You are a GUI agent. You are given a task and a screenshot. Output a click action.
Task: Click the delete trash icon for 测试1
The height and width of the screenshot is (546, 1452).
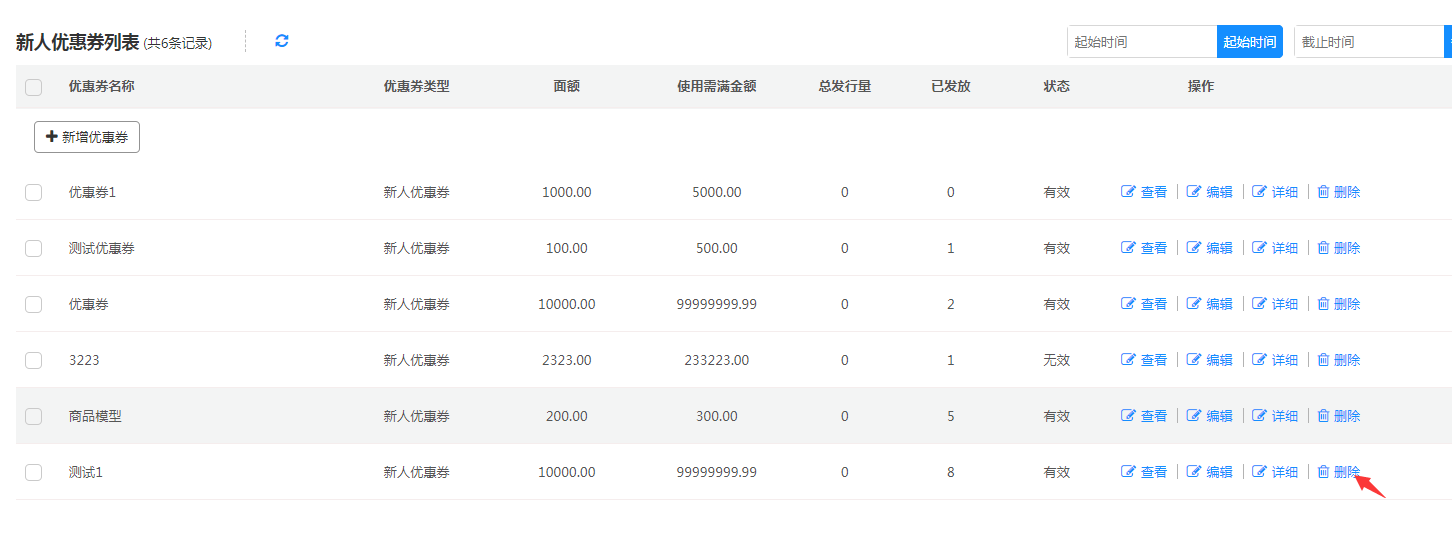(1323, 472)
